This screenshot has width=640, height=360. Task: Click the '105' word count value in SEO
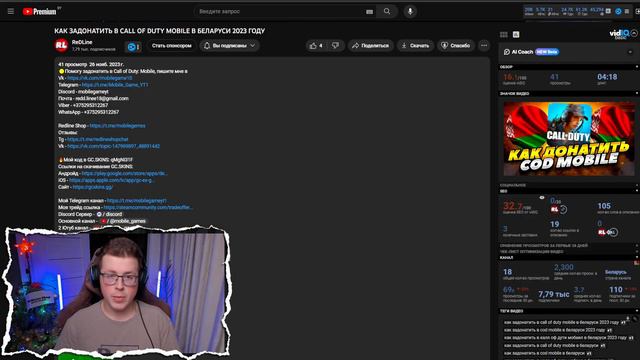[x=604, y=206]
